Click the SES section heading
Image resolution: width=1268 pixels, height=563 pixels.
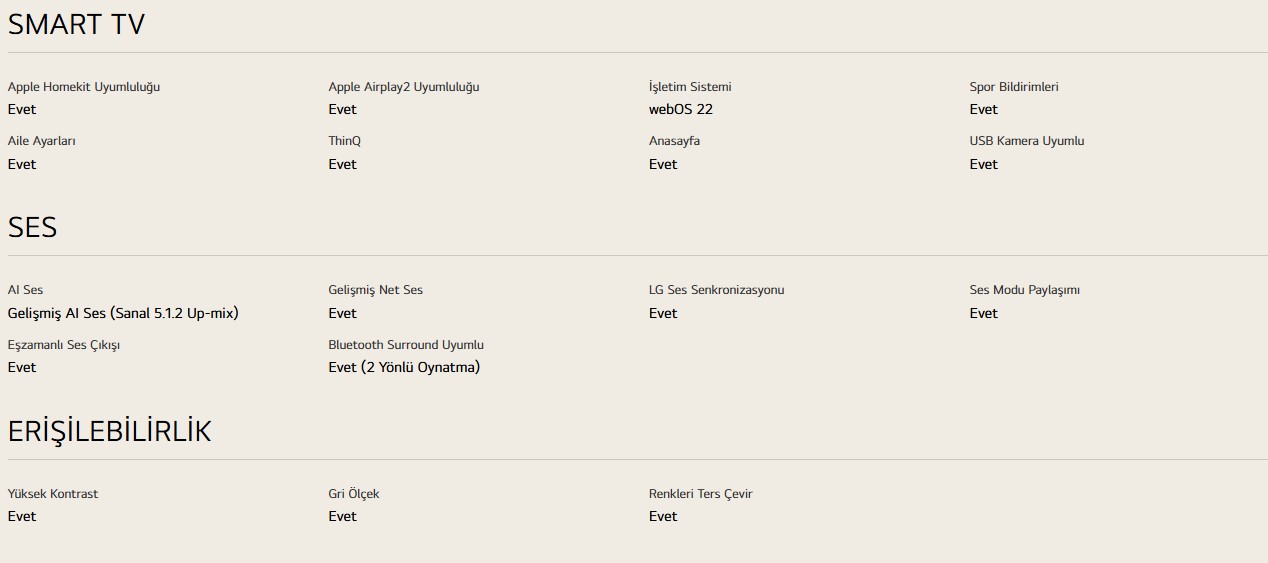pos(32,228)
